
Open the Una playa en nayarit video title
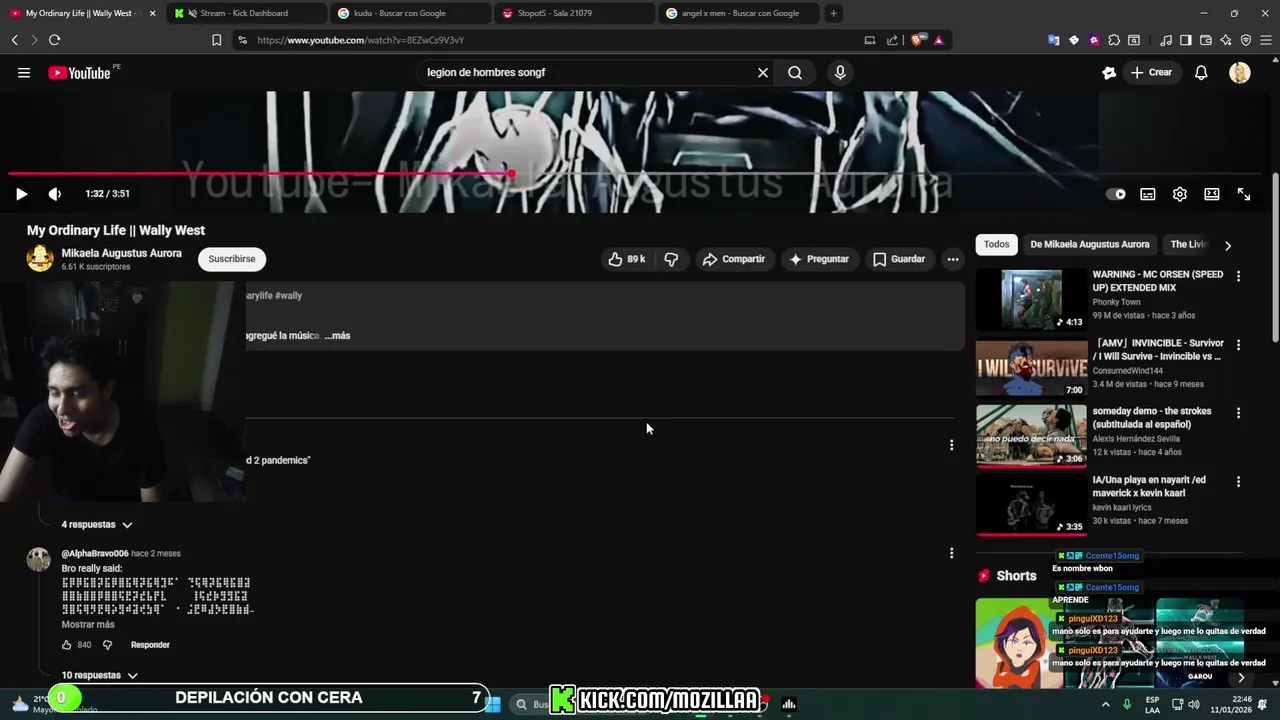tap(1149, 486)
